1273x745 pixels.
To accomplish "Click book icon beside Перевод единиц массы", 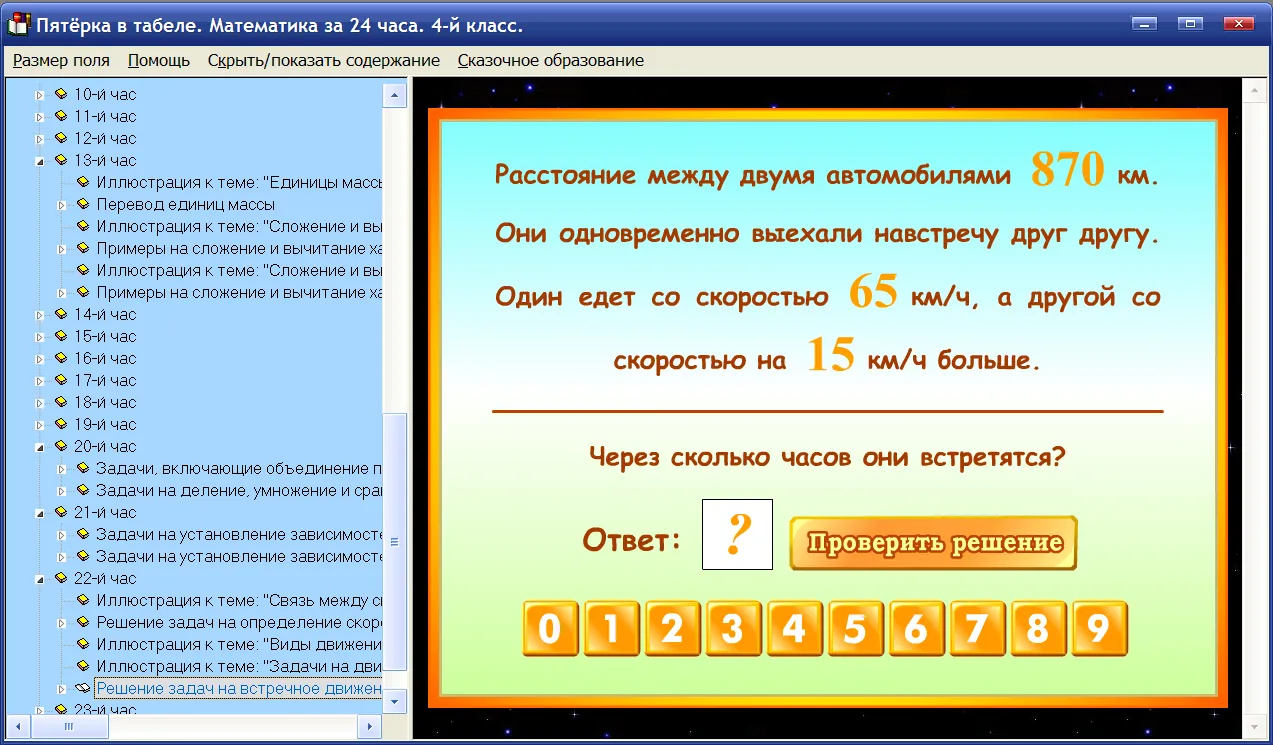I will [x=82, y=204].
